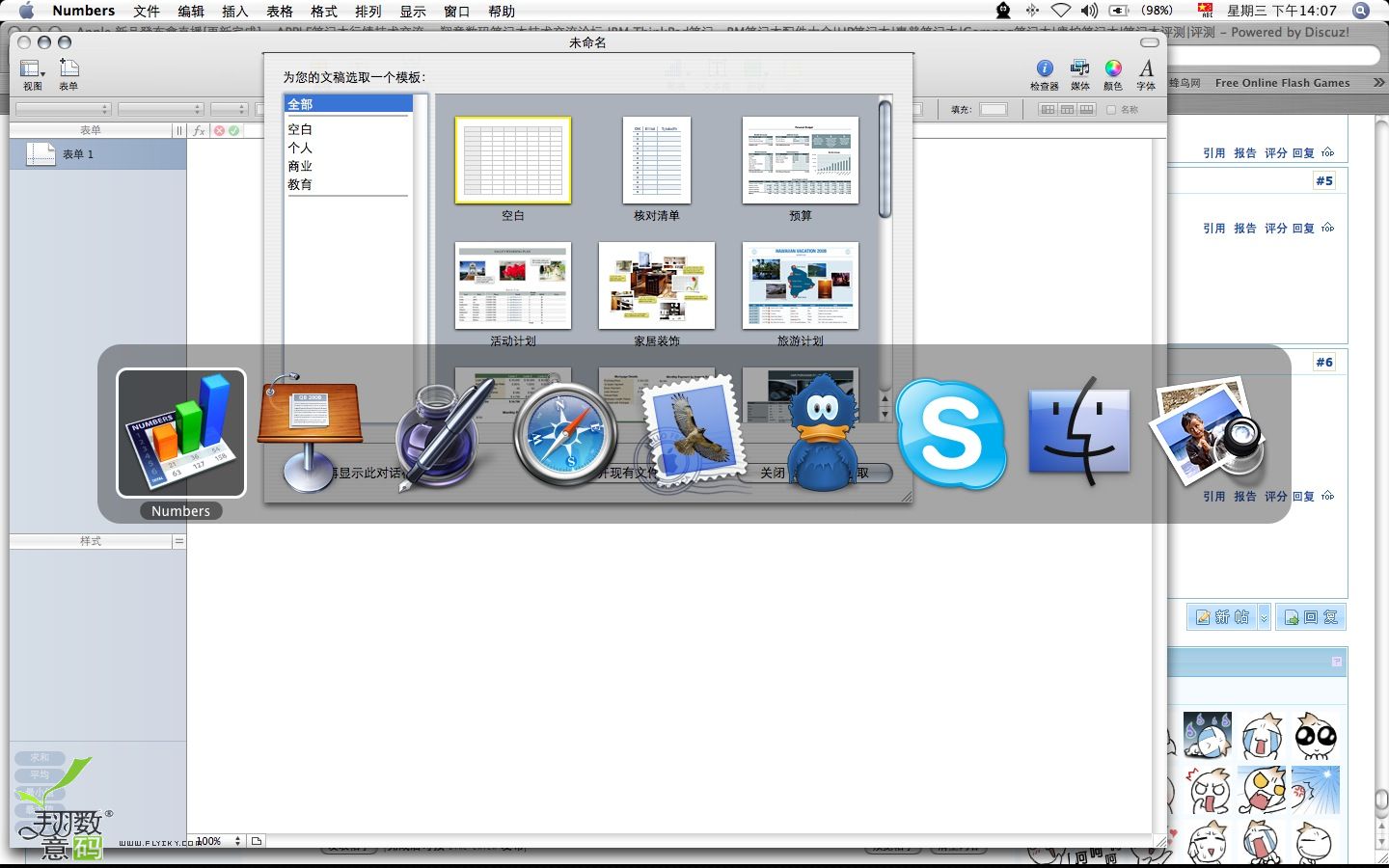Open dropdown arrow next to 新帖

pos(1264,617)
